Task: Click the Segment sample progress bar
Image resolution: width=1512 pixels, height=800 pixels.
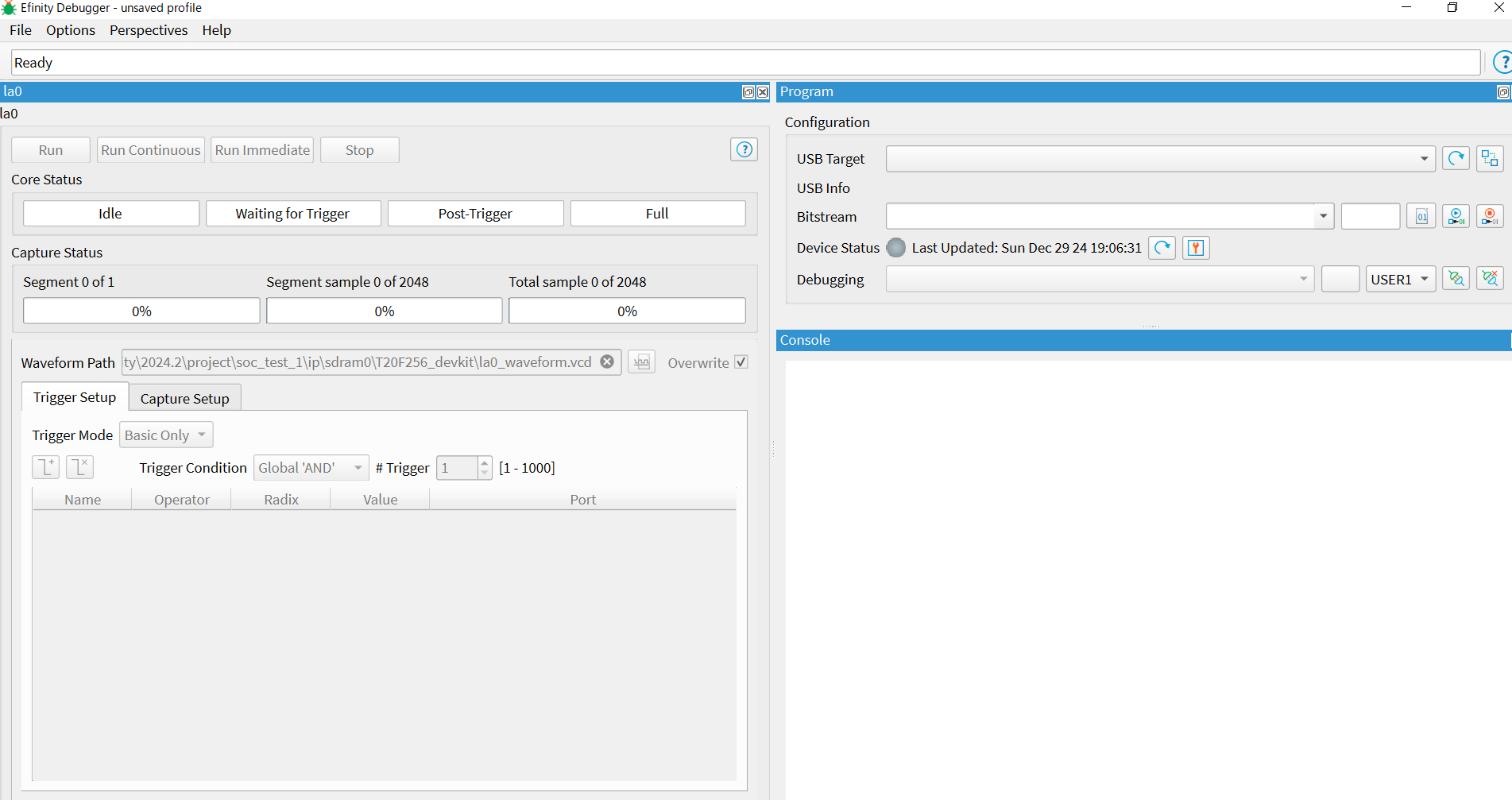Action: pos(385,311)
